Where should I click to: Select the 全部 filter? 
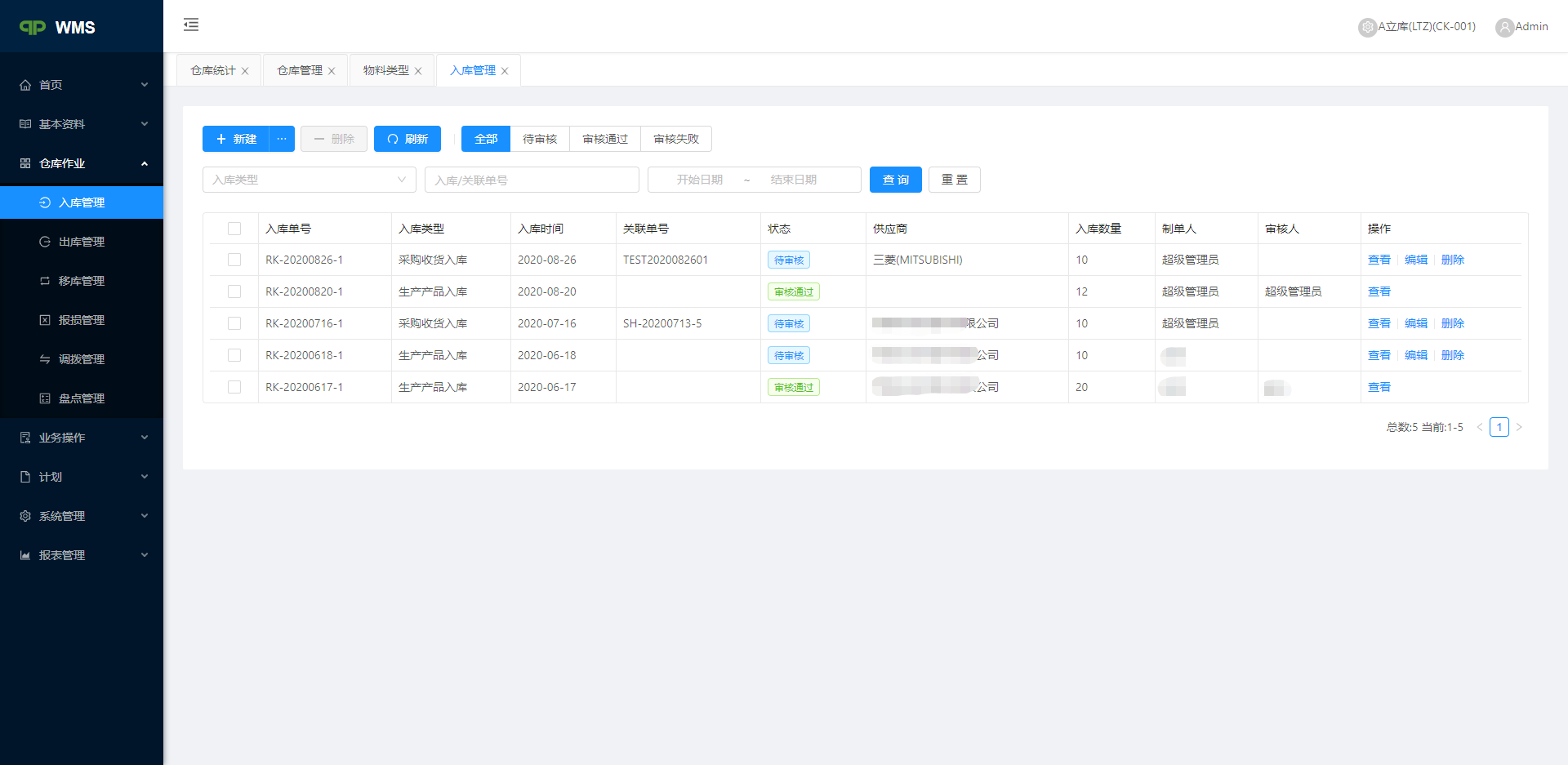tap(486, 139)
